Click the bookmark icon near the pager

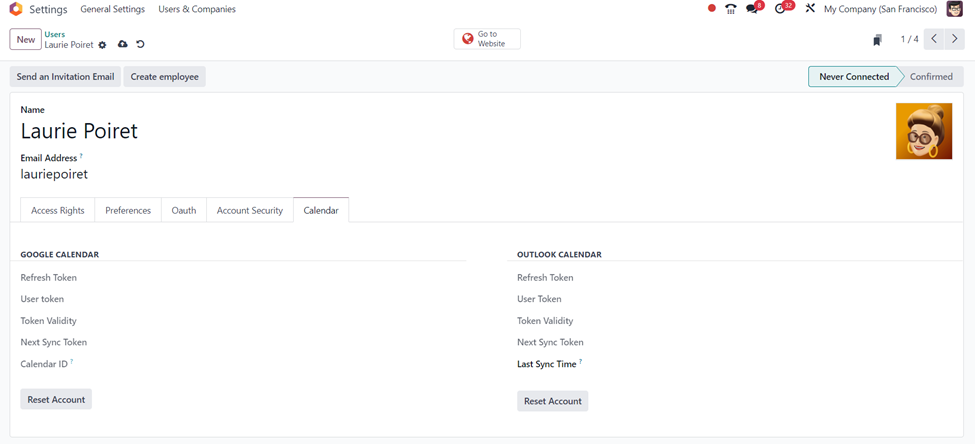click(x=877, y=40)
